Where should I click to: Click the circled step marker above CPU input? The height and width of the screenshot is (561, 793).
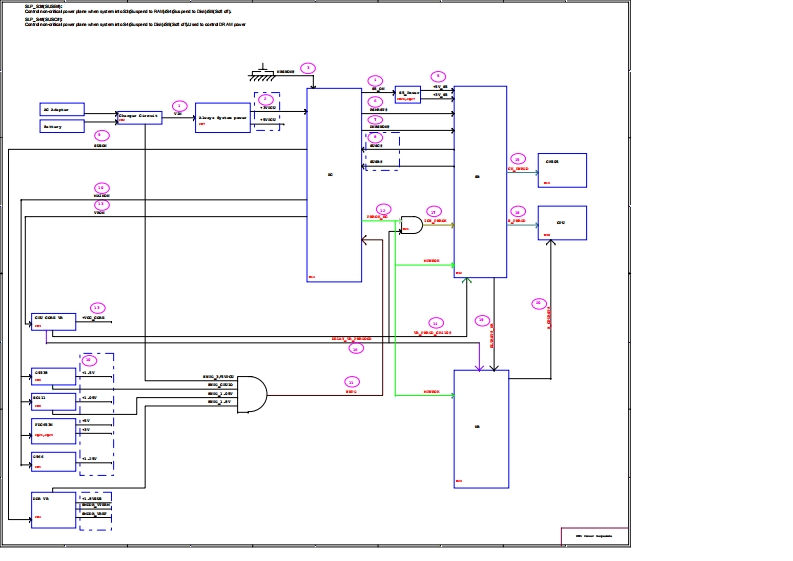517,211
